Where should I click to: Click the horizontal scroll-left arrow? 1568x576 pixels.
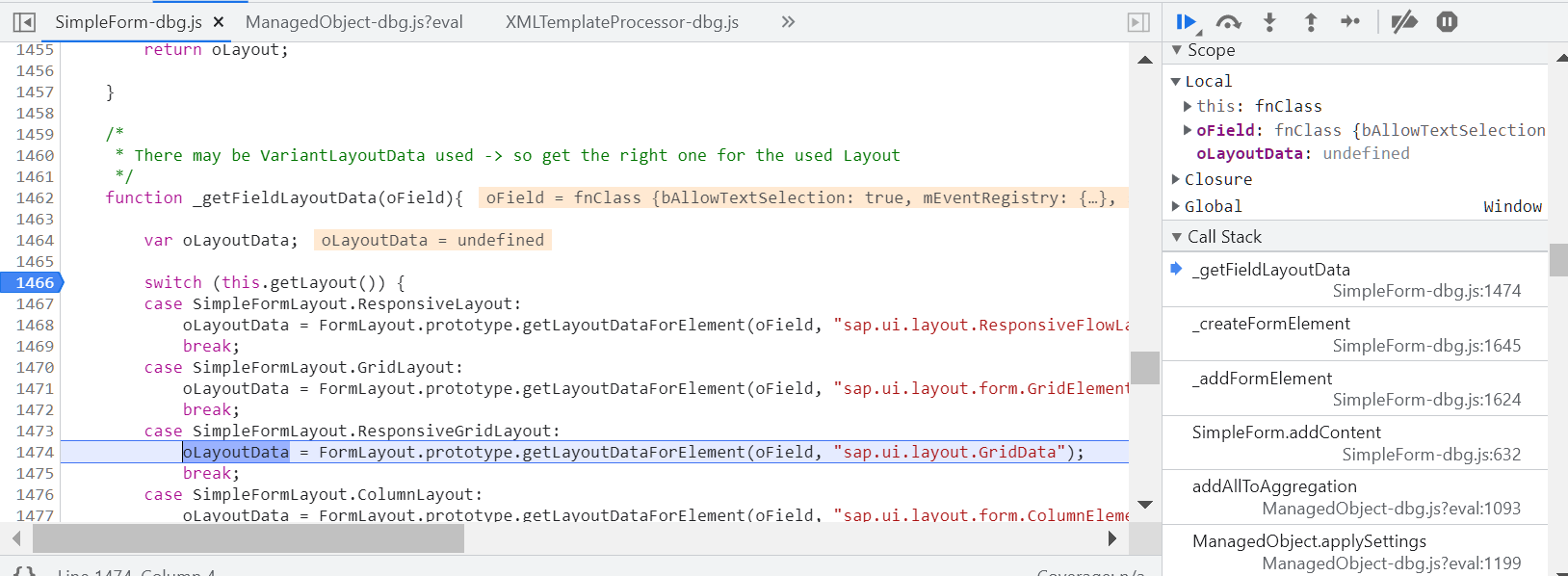[x=16, y=538]
